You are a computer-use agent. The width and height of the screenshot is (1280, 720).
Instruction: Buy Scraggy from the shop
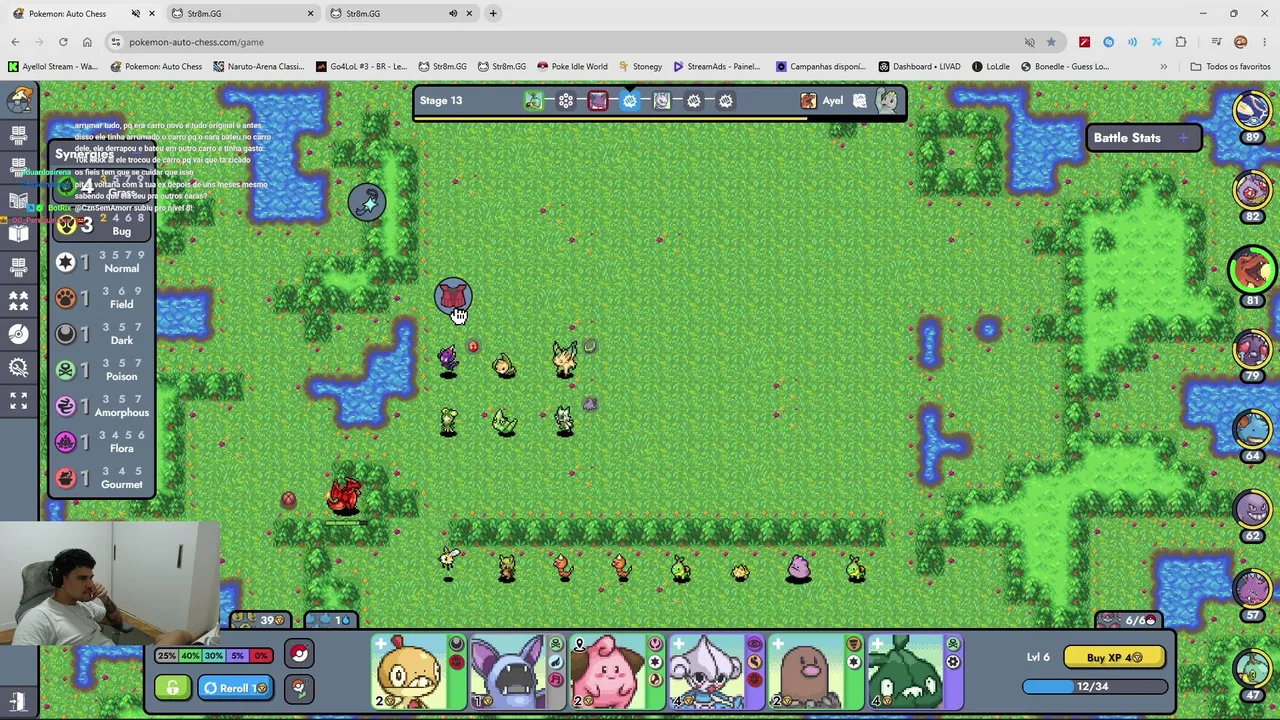point(418,671)
